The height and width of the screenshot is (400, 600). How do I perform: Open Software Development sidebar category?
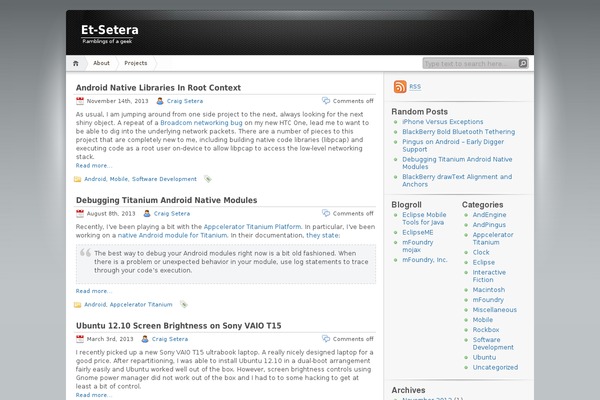pyautogui.click(x=493, y=343)
